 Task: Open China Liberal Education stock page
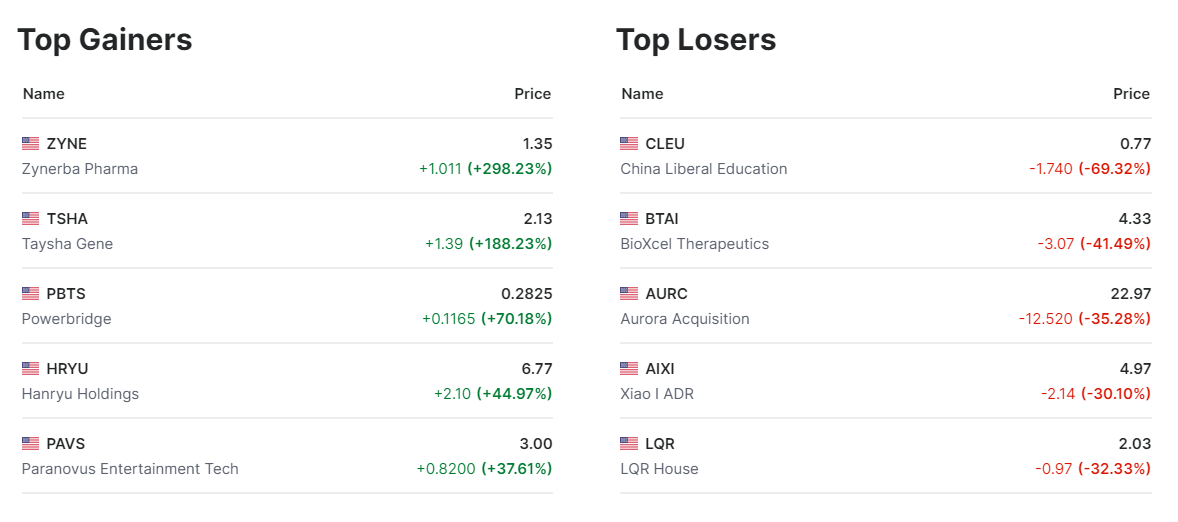(703, 169)
